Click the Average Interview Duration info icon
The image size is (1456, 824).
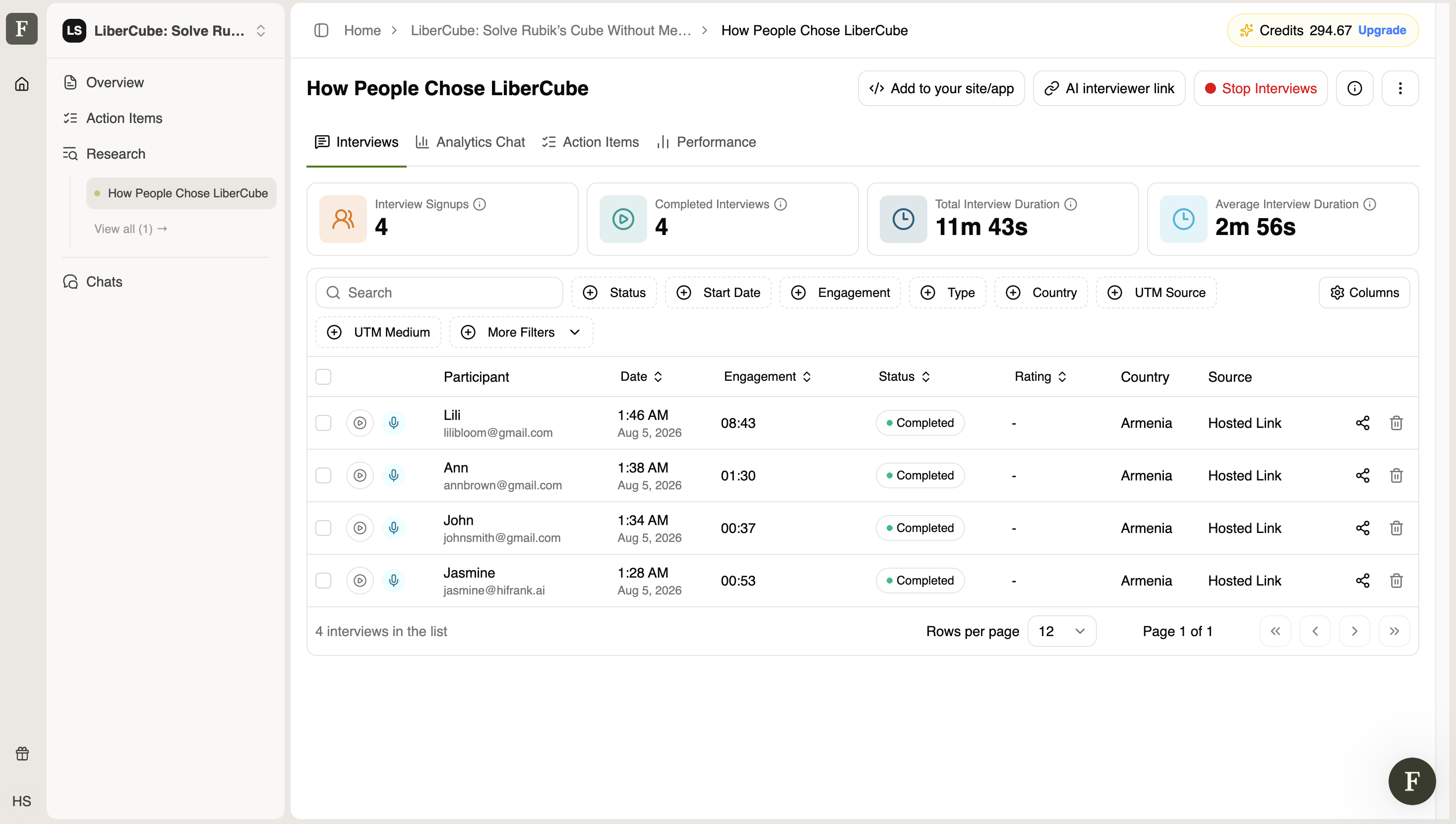point(1369,204)
